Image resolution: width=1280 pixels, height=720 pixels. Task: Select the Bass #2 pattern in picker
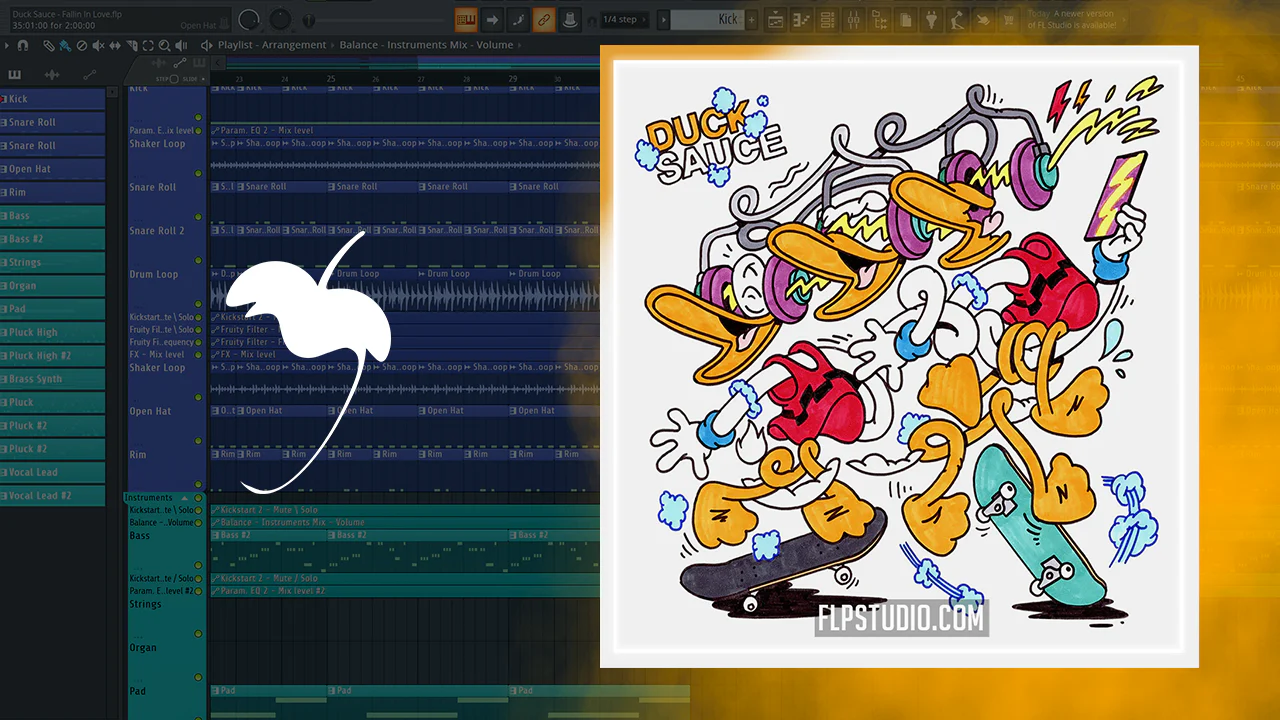(52, 239)
